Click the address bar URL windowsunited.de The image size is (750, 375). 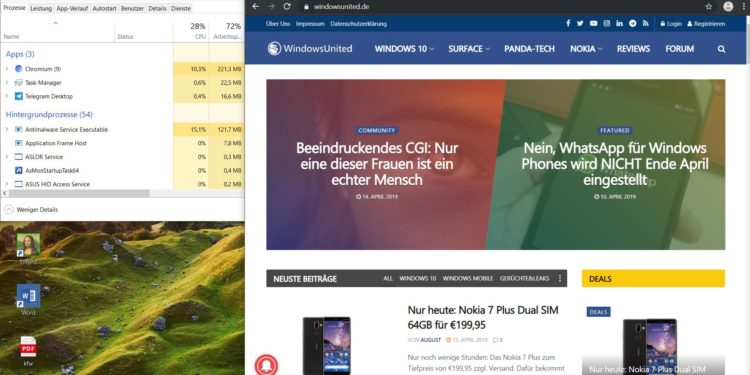(x=342, y=7)
